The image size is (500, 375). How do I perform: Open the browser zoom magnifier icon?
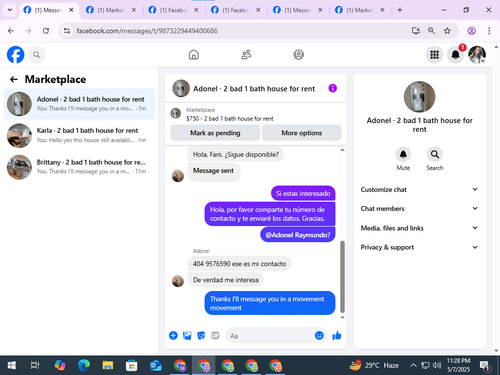(x=431, y=31)
